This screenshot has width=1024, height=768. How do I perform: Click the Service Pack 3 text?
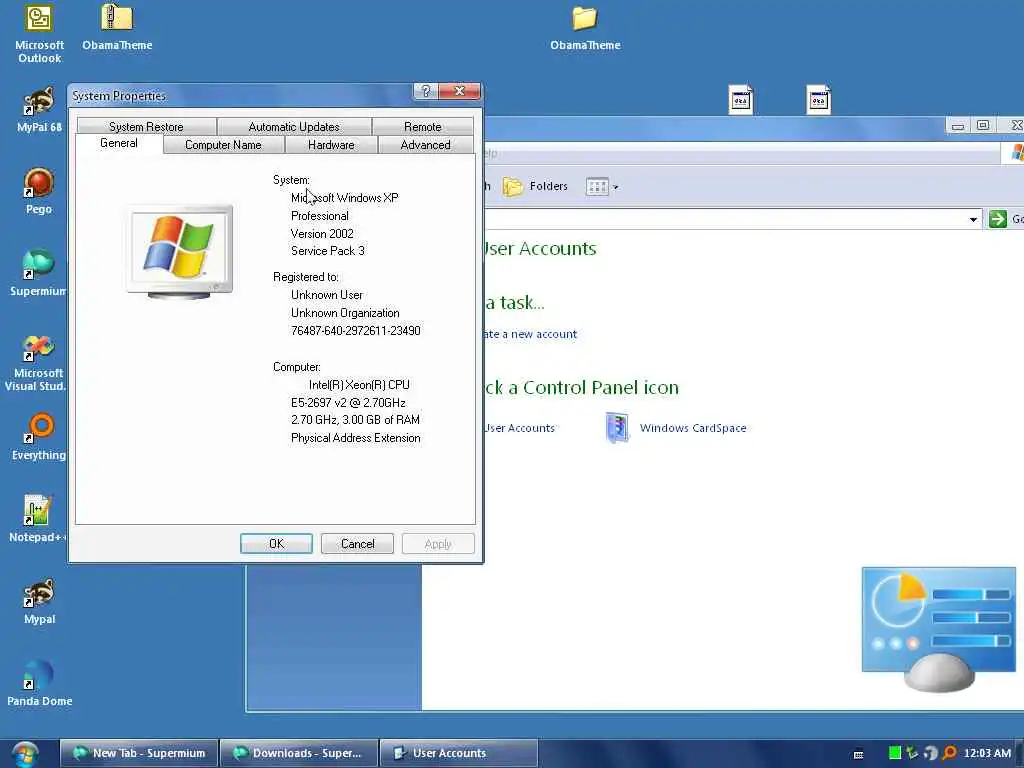[328, 251]
